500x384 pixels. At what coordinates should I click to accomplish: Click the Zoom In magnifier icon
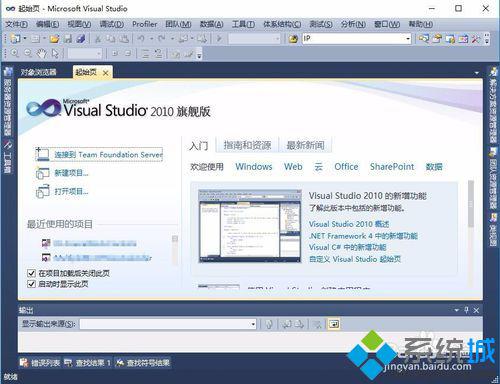click(15, 53)
